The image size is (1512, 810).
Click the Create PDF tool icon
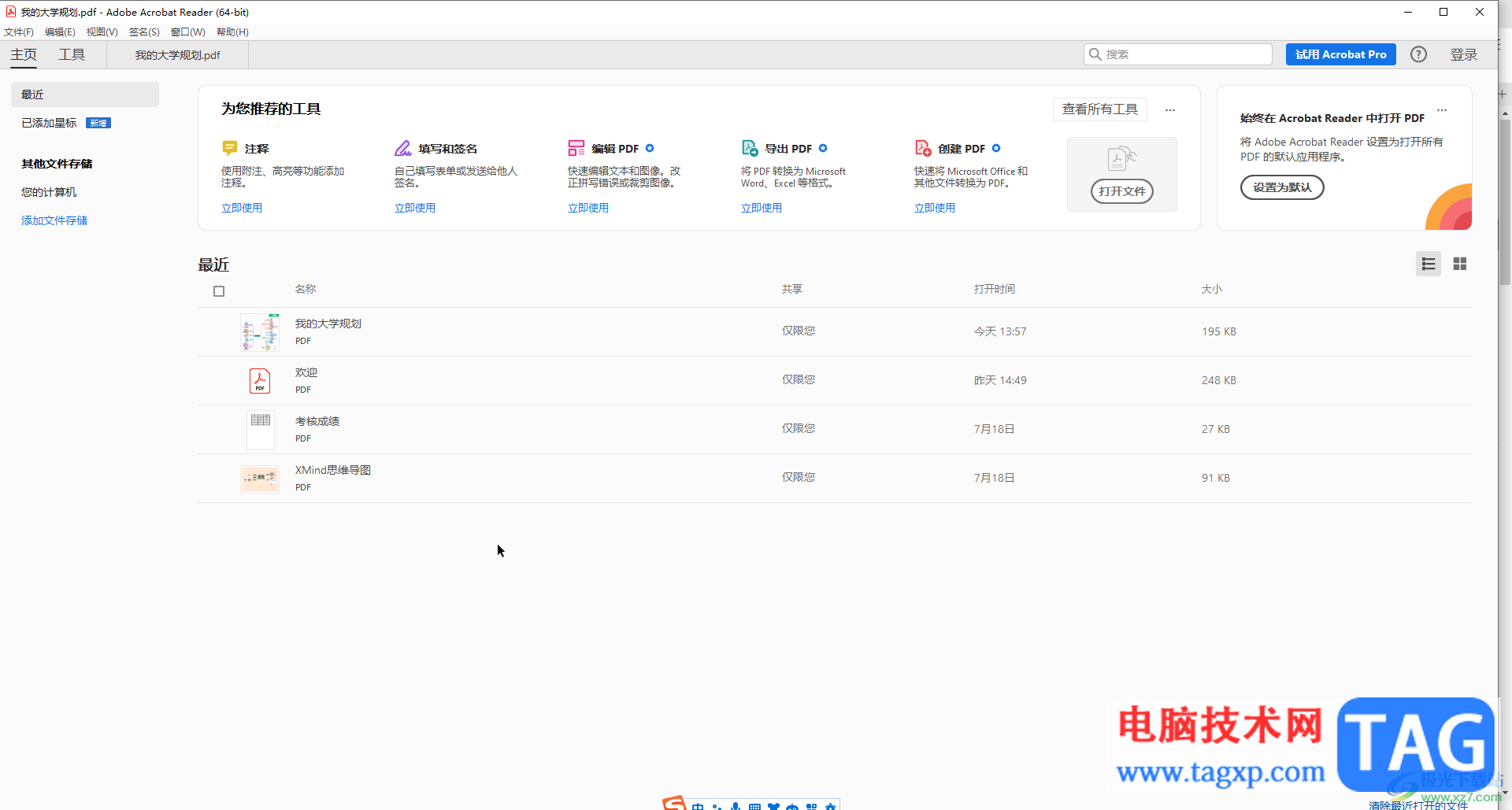pos(923,148)
